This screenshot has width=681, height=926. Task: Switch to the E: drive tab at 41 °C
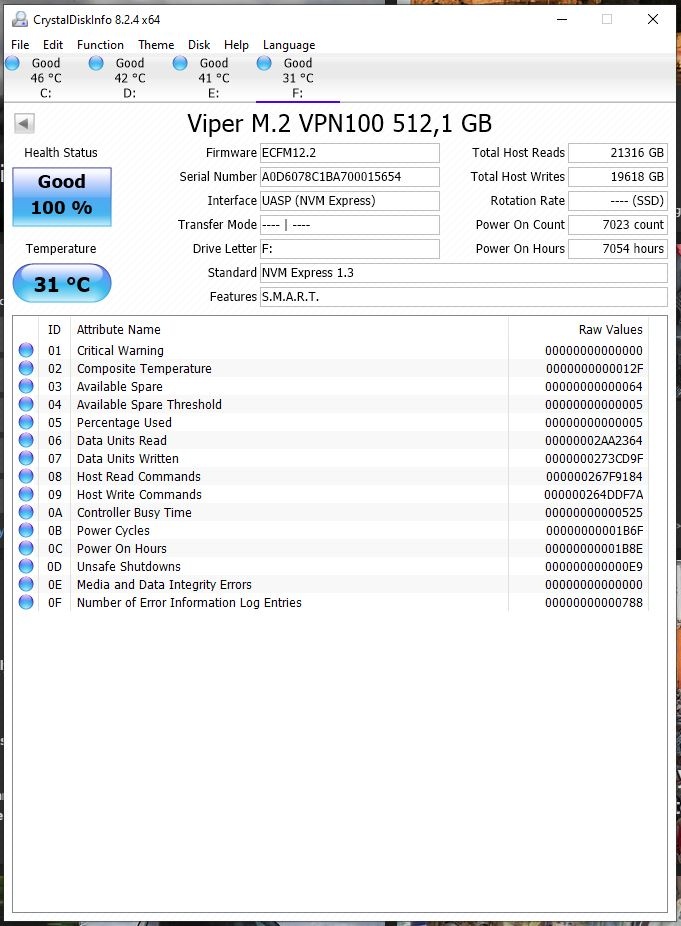213,78
